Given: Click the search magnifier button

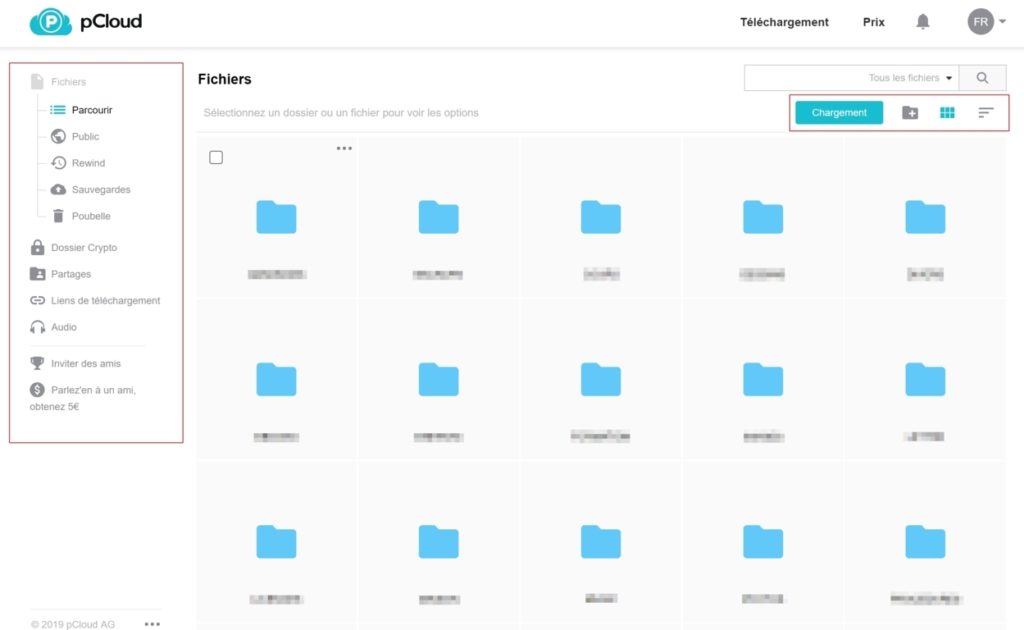Looking at the screenshot, I should coord(982,78).
